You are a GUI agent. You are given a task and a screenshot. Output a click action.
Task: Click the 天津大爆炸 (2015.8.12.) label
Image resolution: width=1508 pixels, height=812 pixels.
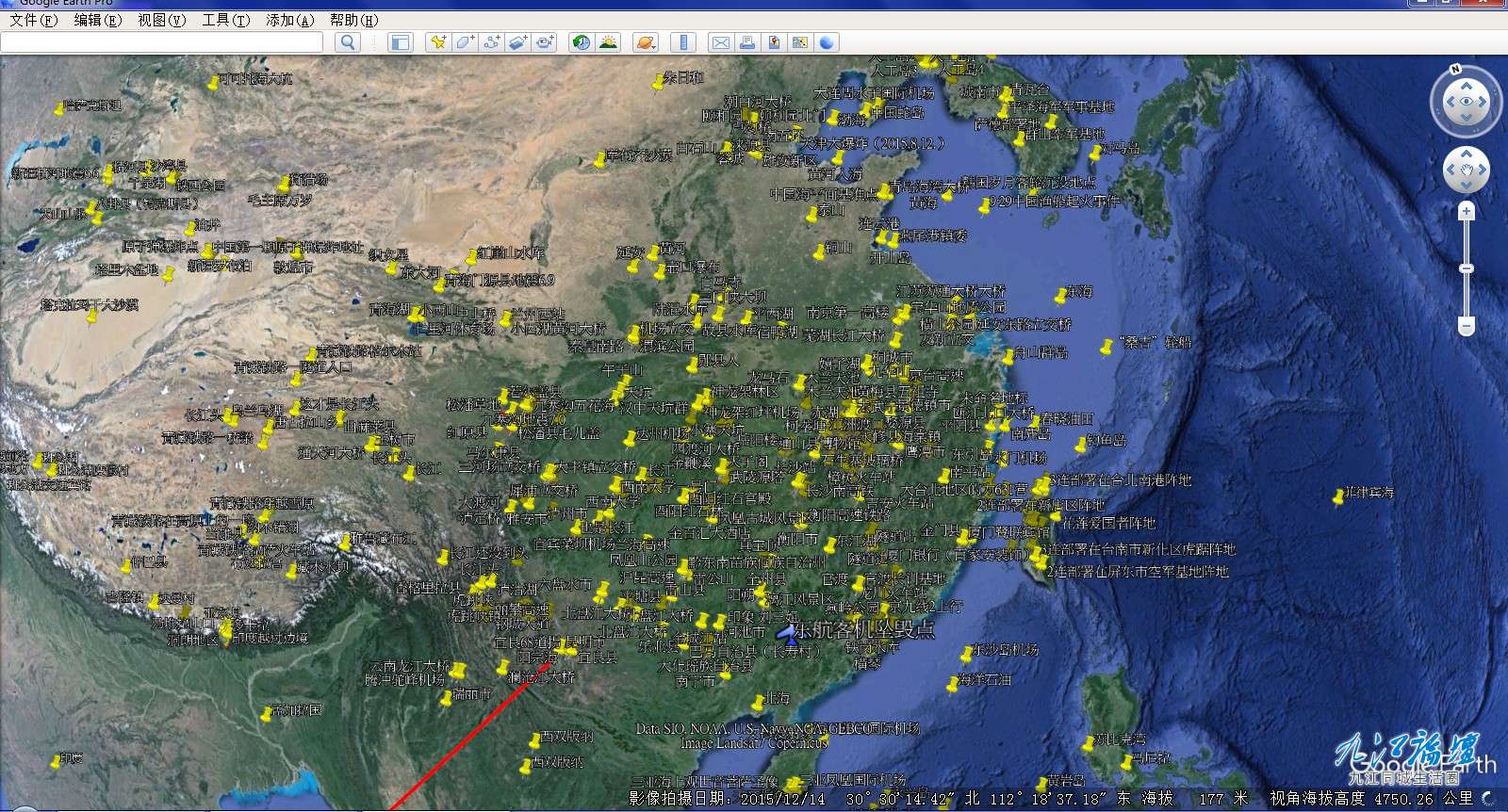(x=871, y=143)
